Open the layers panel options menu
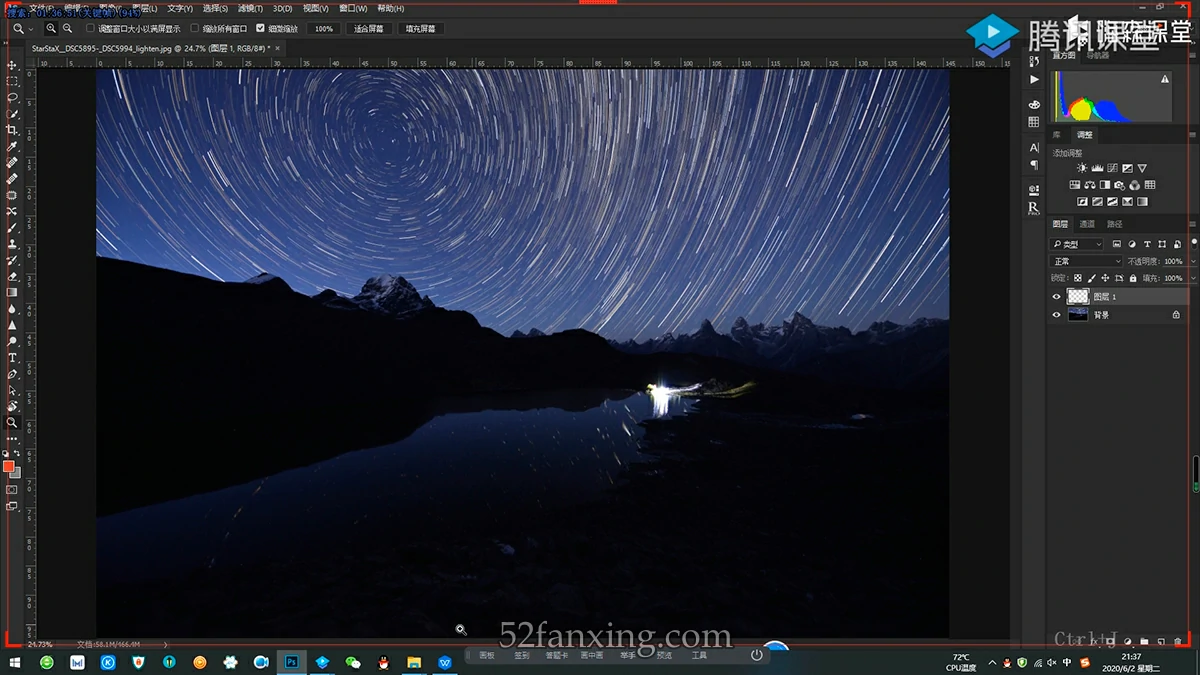 1193,224
